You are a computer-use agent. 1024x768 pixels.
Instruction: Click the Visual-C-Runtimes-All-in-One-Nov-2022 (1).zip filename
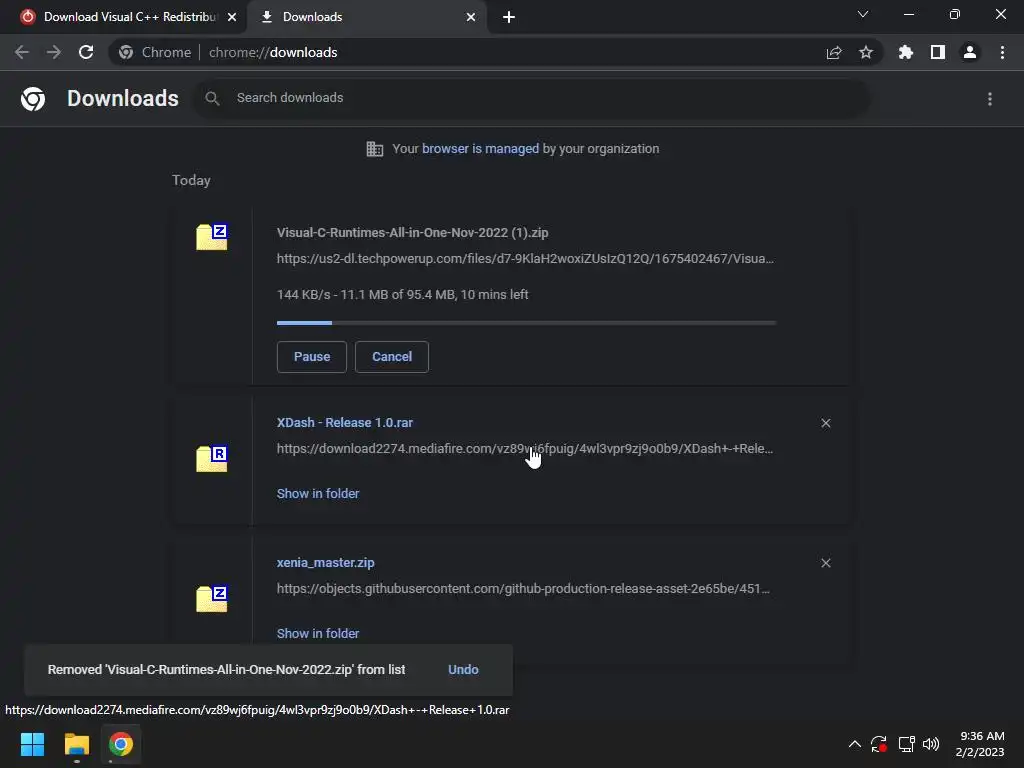413,232
